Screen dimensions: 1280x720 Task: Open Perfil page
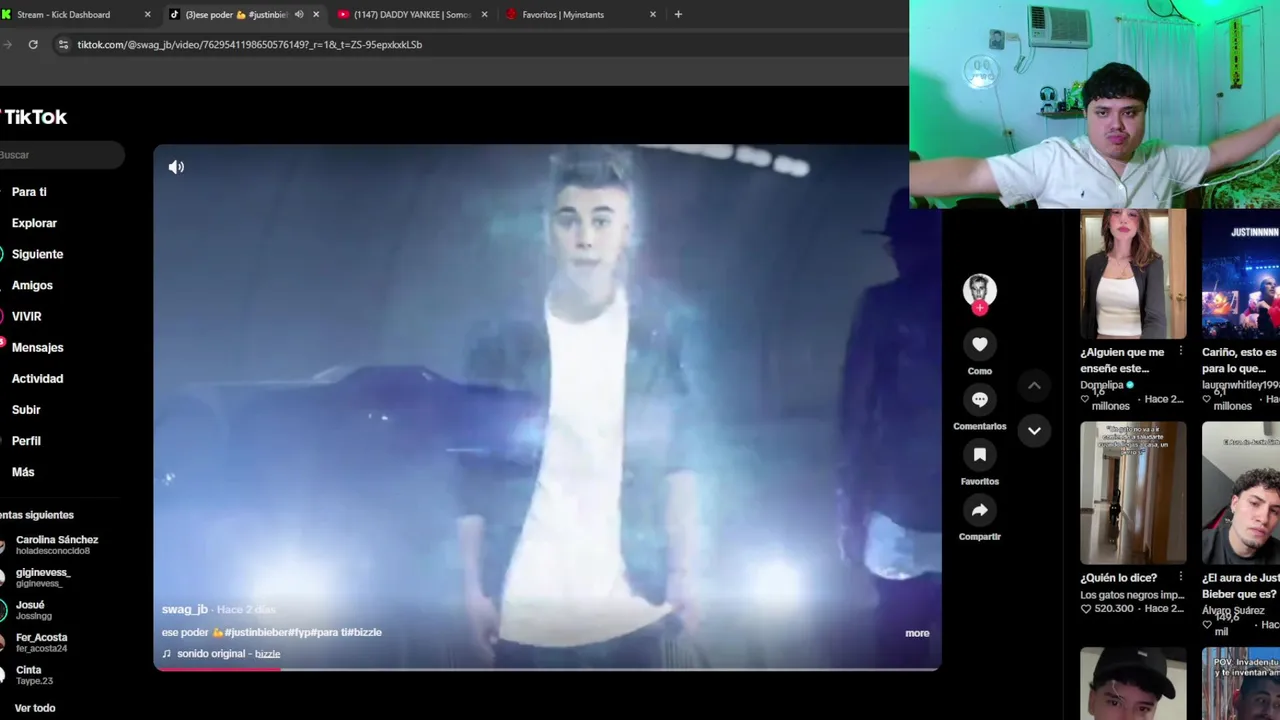click(26, 440)
